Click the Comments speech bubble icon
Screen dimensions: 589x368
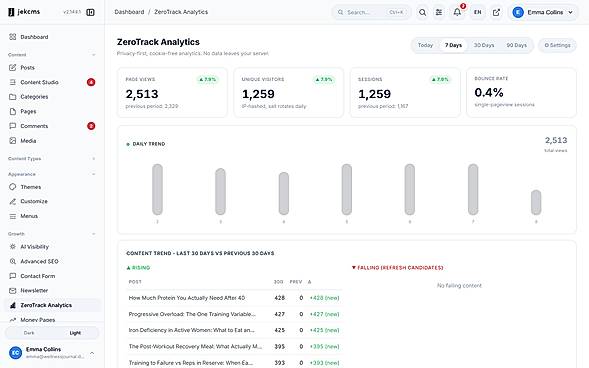(13, 126)
